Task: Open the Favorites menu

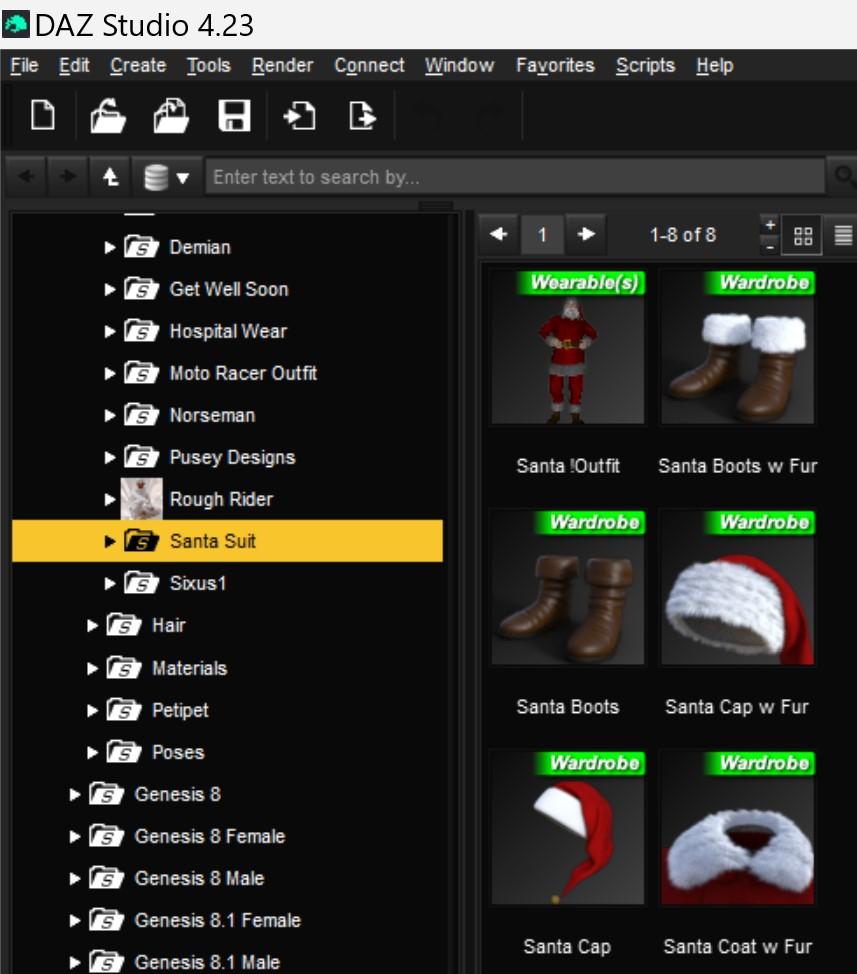Action: (555, 65)
